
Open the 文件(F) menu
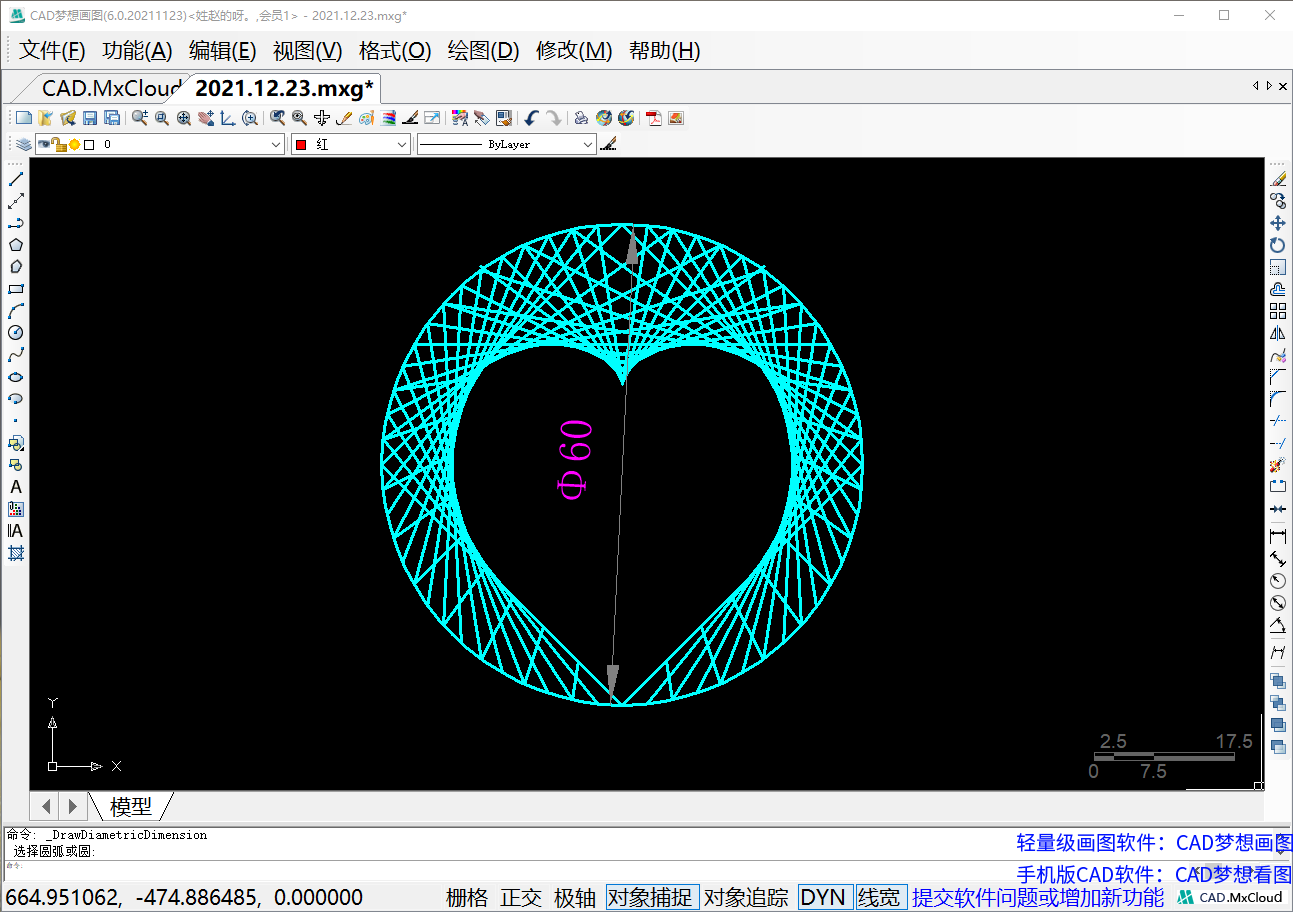click(53, 51)
